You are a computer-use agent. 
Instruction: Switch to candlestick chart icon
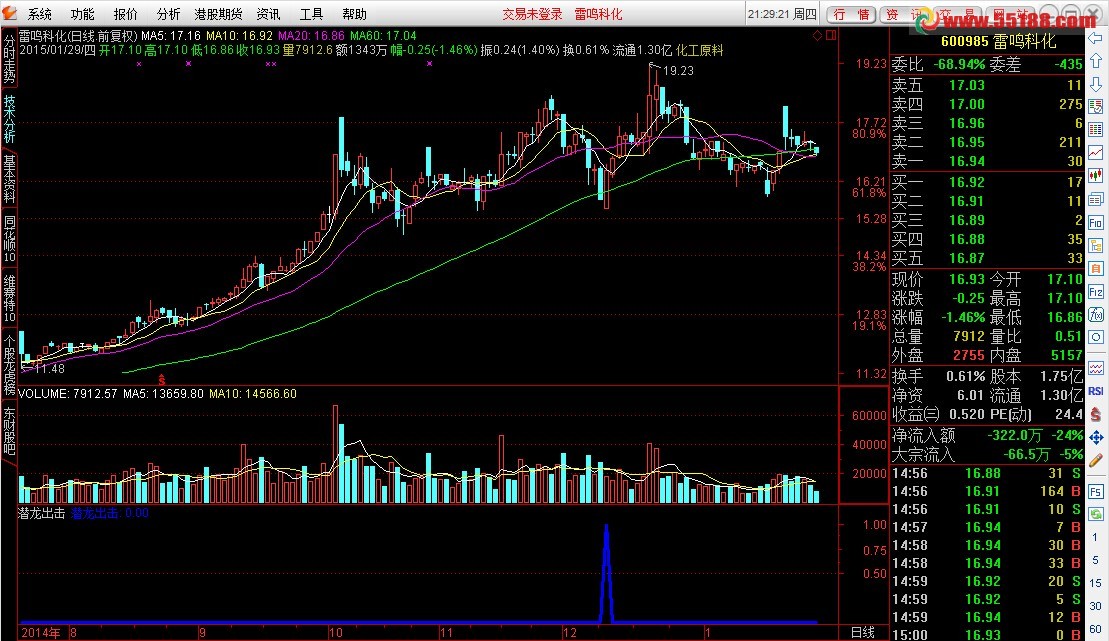1096,175
